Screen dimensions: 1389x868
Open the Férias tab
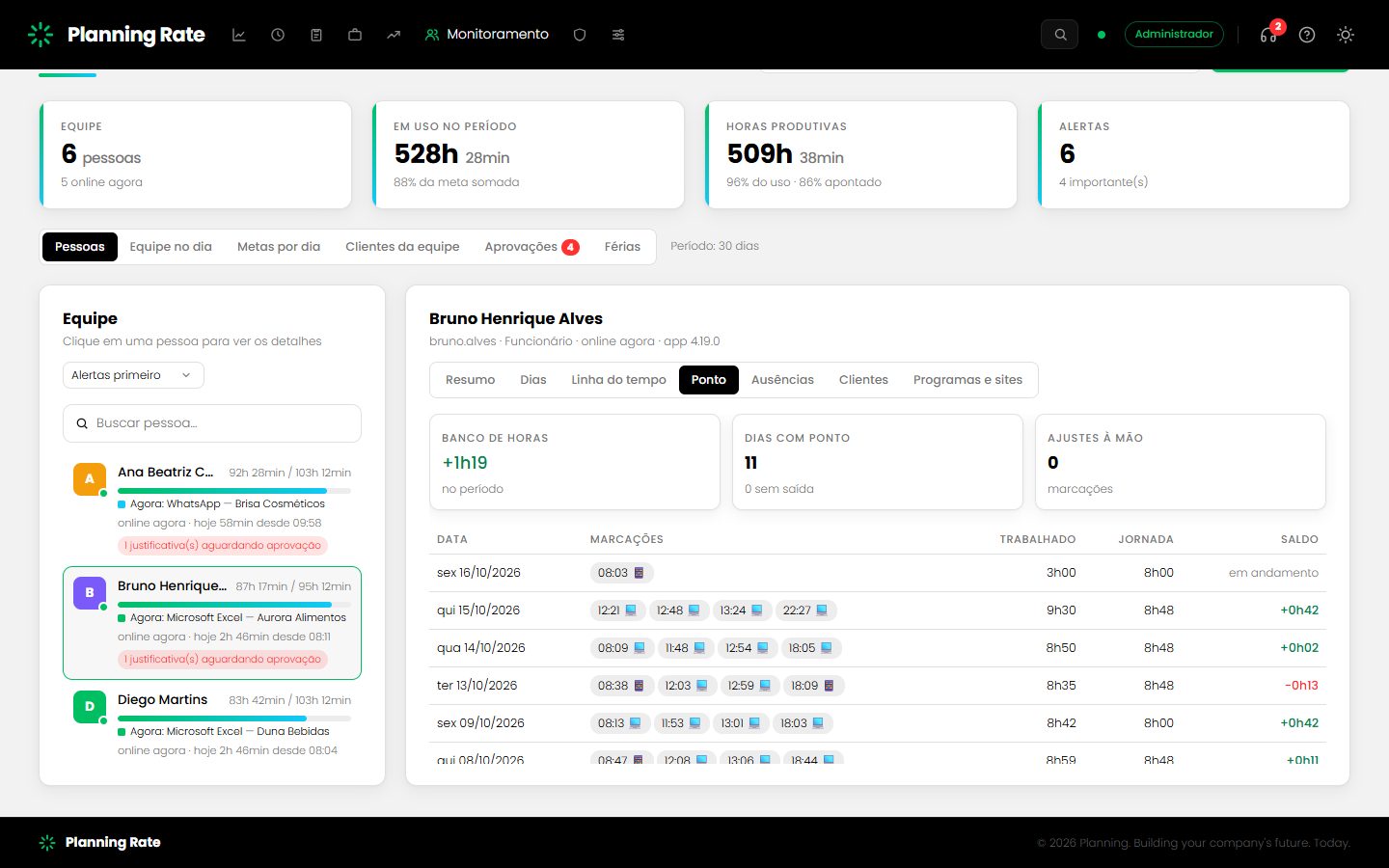pyautogui.click(x=622, y=247)
